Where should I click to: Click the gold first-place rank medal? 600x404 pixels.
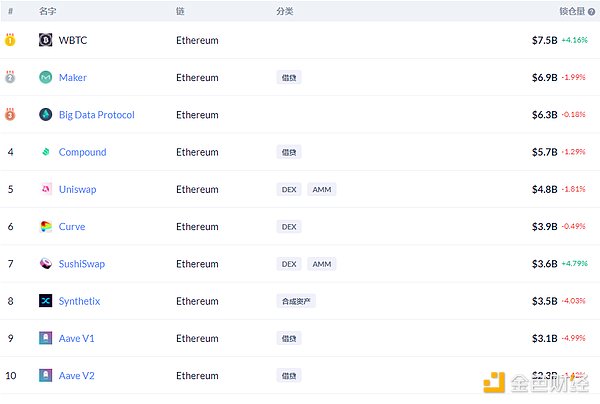coord(10,40)
